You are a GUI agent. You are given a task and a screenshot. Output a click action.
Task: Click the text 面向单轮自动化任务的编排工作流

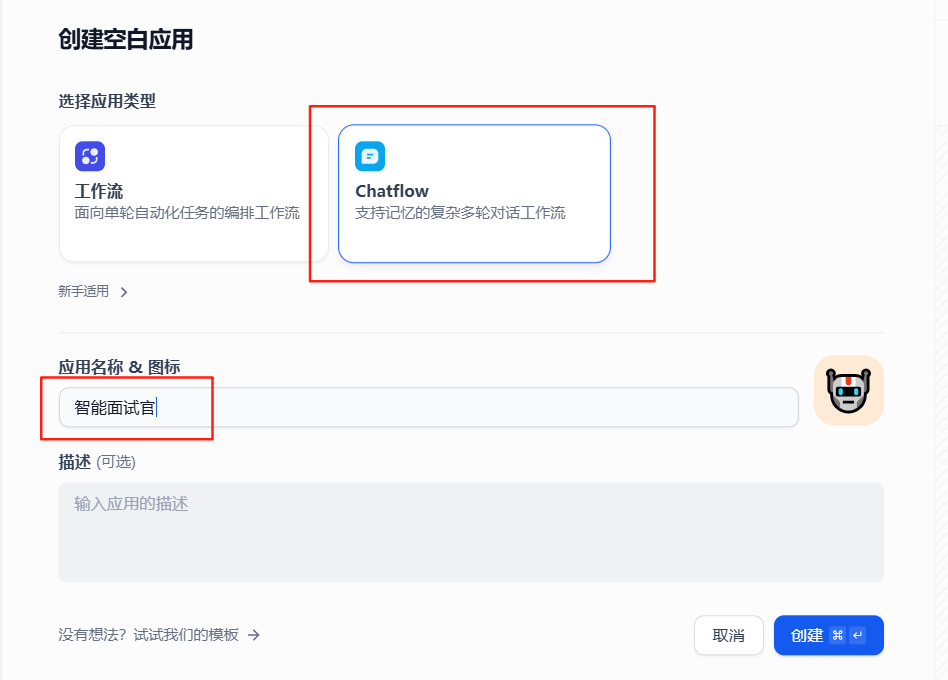[x=187, y=213]
